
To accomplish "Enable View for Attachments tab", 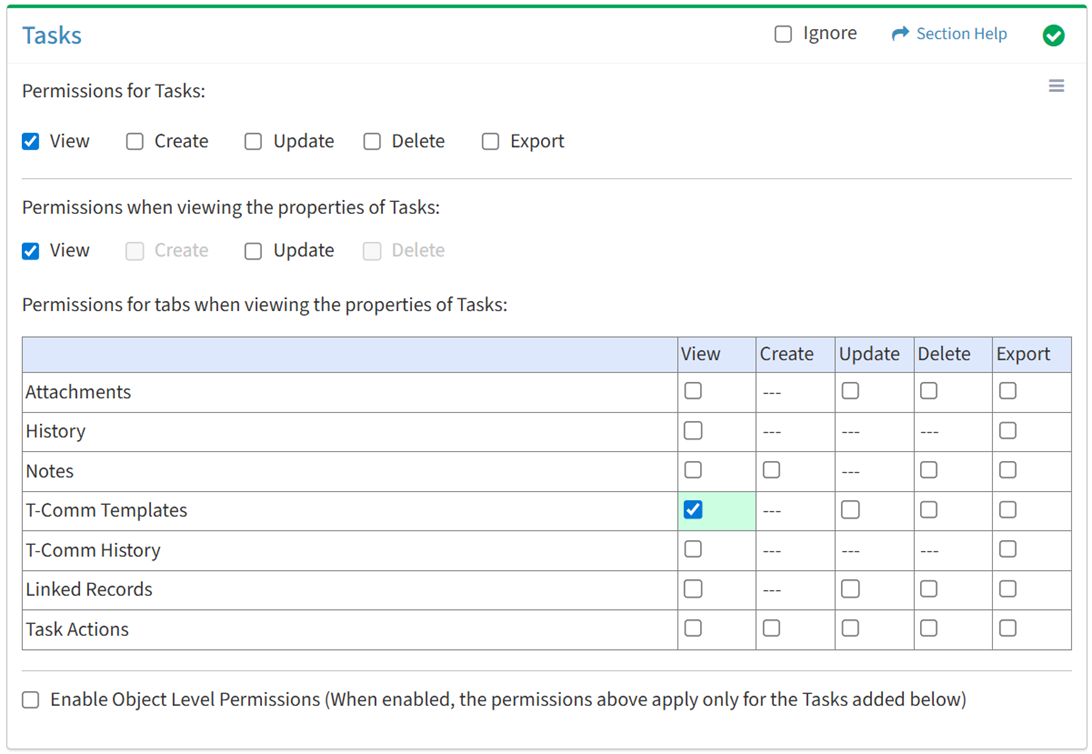I will point(693,391).
